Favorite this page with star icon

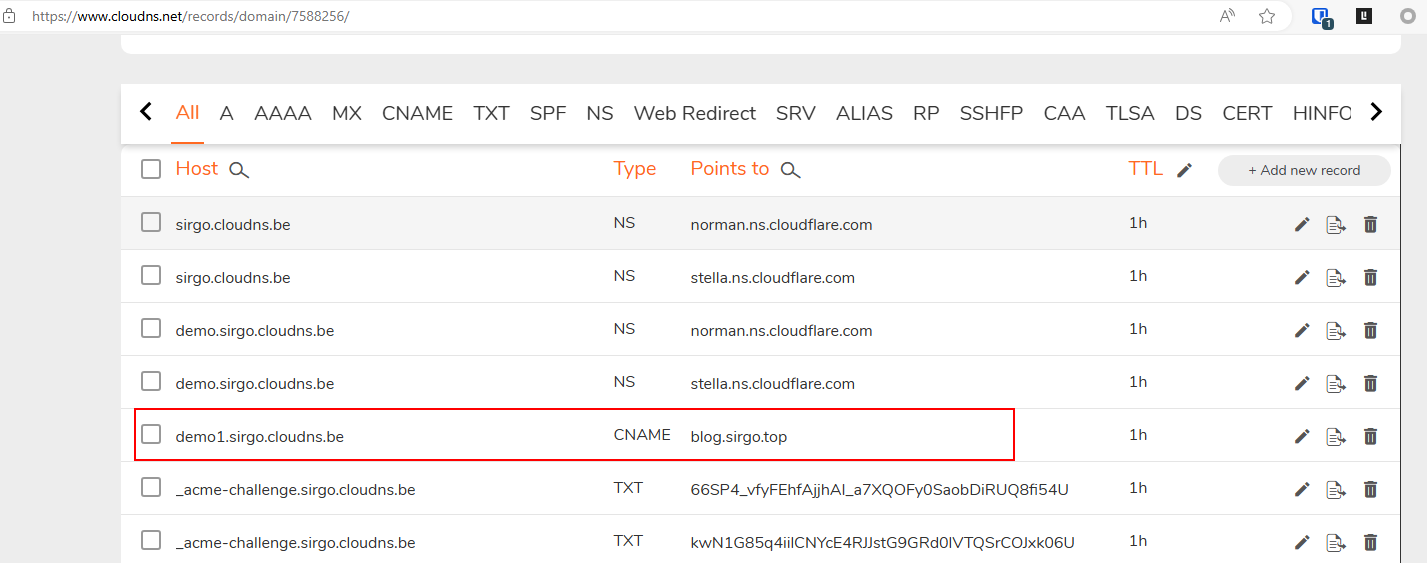pyautogui.click(x=1267, y=16)
